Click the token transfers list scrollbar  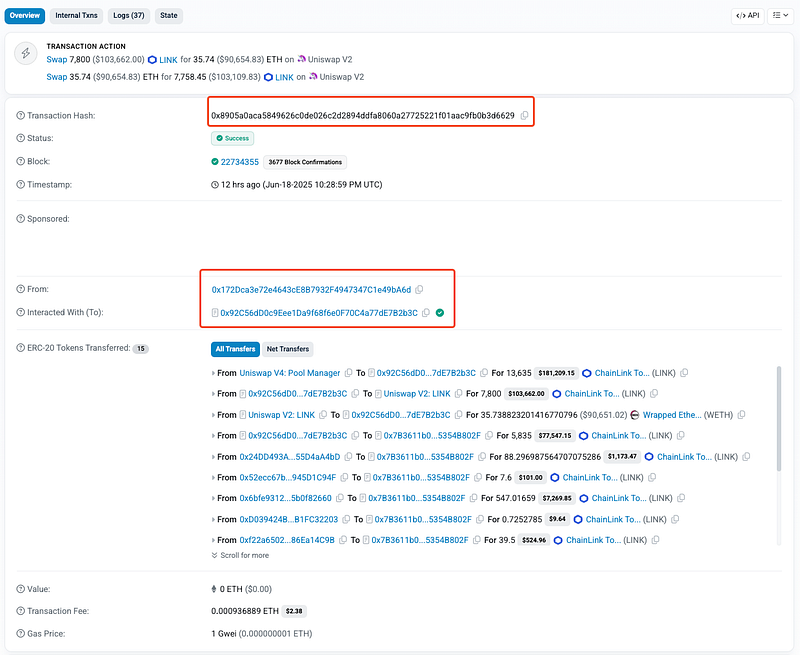pyautogui.click(x=778, y=420)
